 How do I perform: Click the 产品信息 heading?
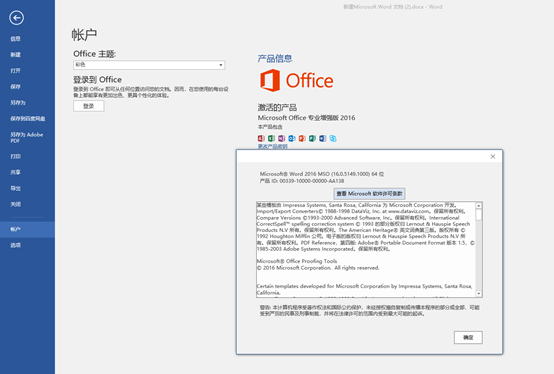[x=275, y=58]
